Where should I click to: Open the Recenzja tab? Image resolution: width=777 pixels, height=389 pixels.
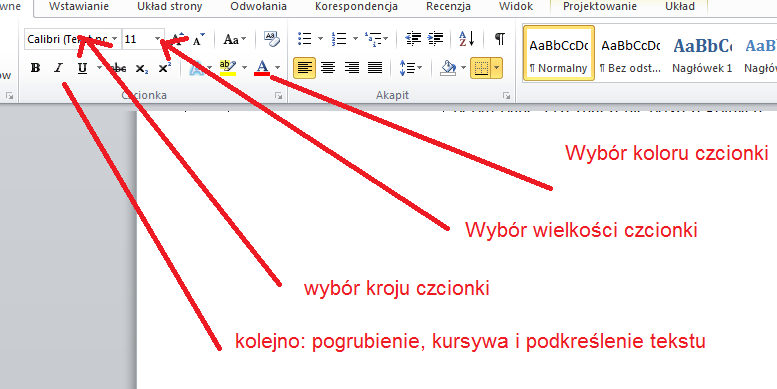tap(448, 6)
